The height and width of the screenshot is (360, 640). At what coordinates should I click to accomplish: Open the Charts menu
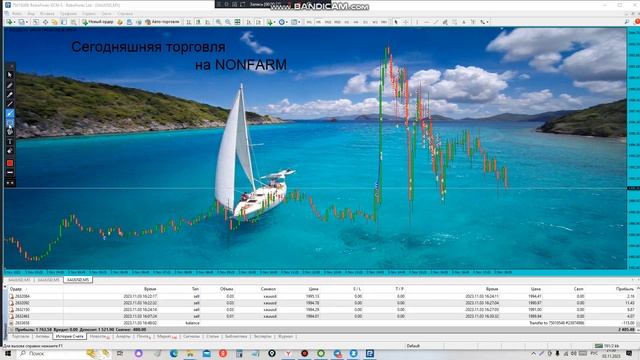(x=68, y=13)
